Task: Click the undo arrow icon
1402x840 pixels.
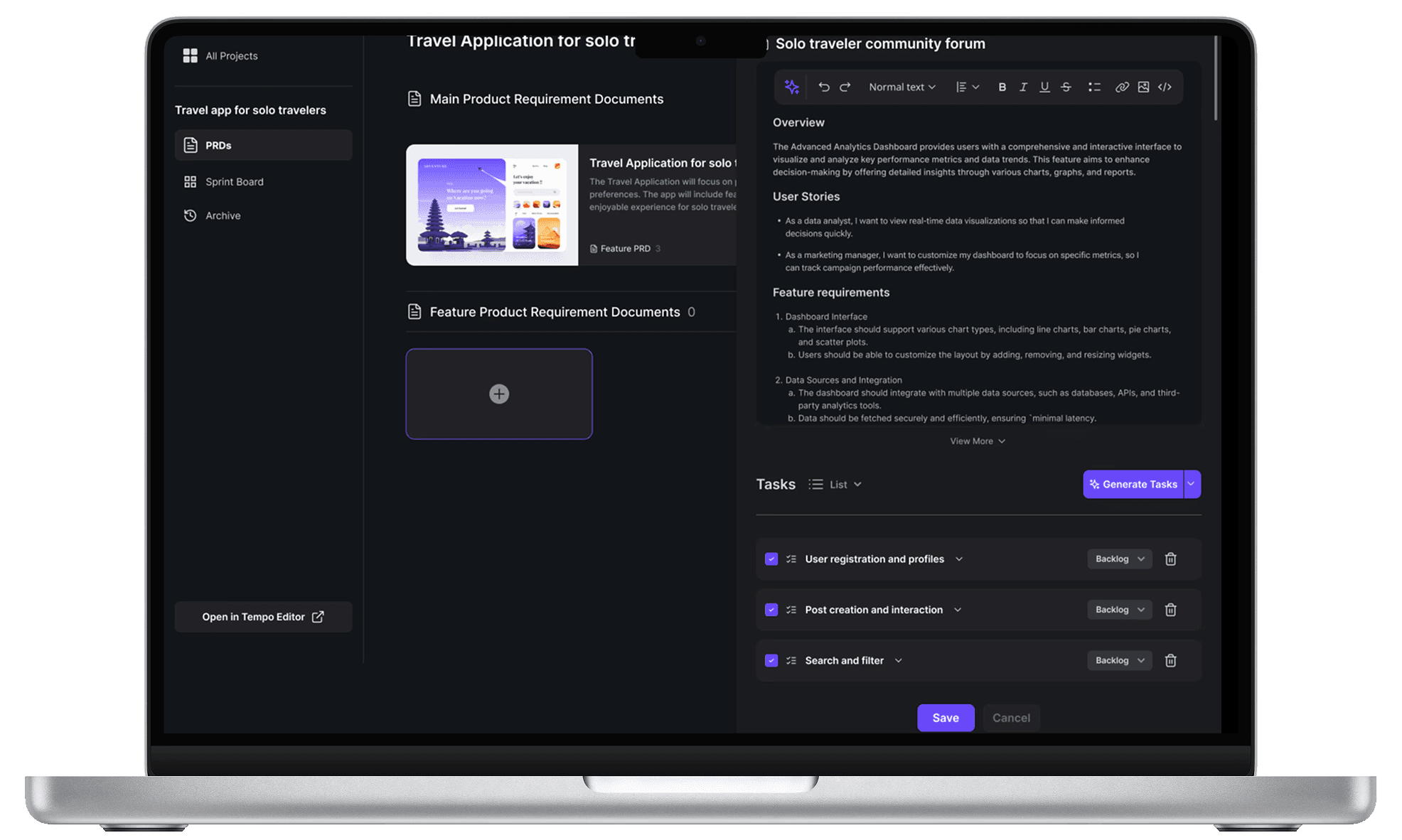Action: pos(823,87)
